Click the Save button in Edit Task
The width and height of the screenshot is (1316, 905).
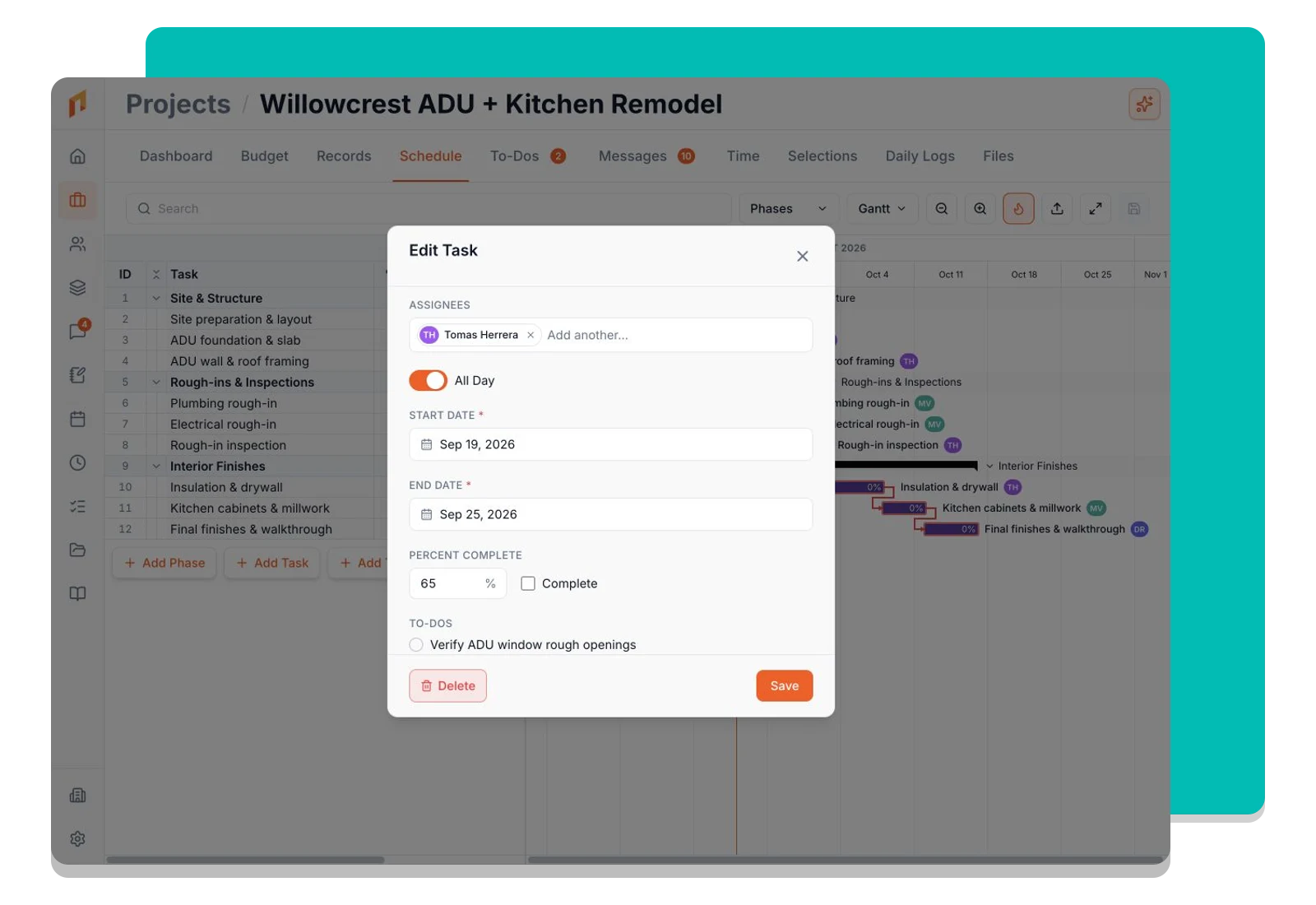(784, 685)
